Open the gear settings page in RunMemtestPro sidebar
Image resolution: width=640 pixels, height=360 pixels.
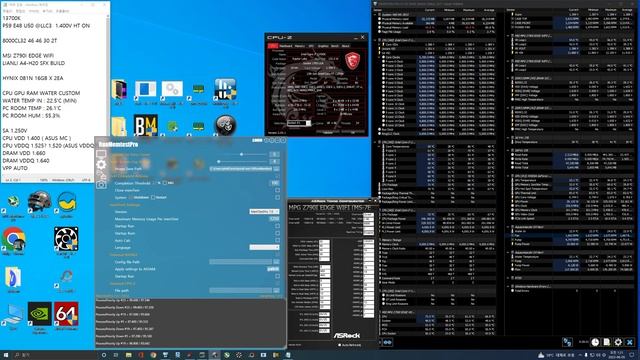[101, 164]
